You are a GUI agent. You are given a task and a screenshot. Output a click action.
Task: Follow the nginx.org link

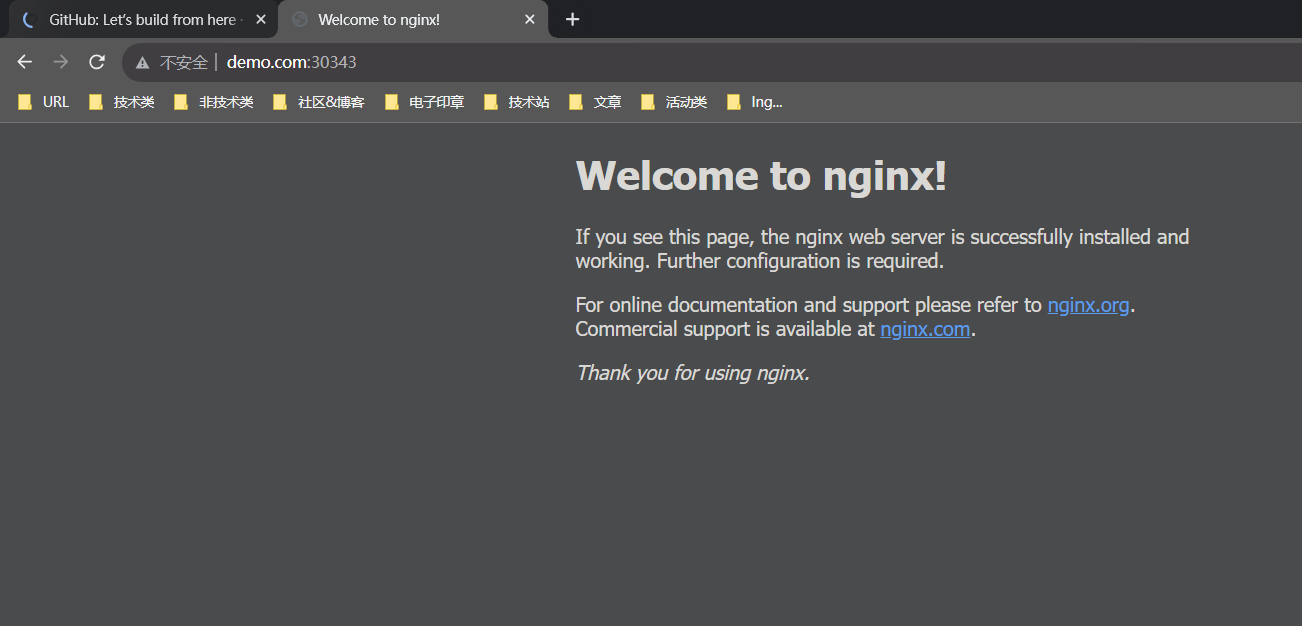(1088, 305)
